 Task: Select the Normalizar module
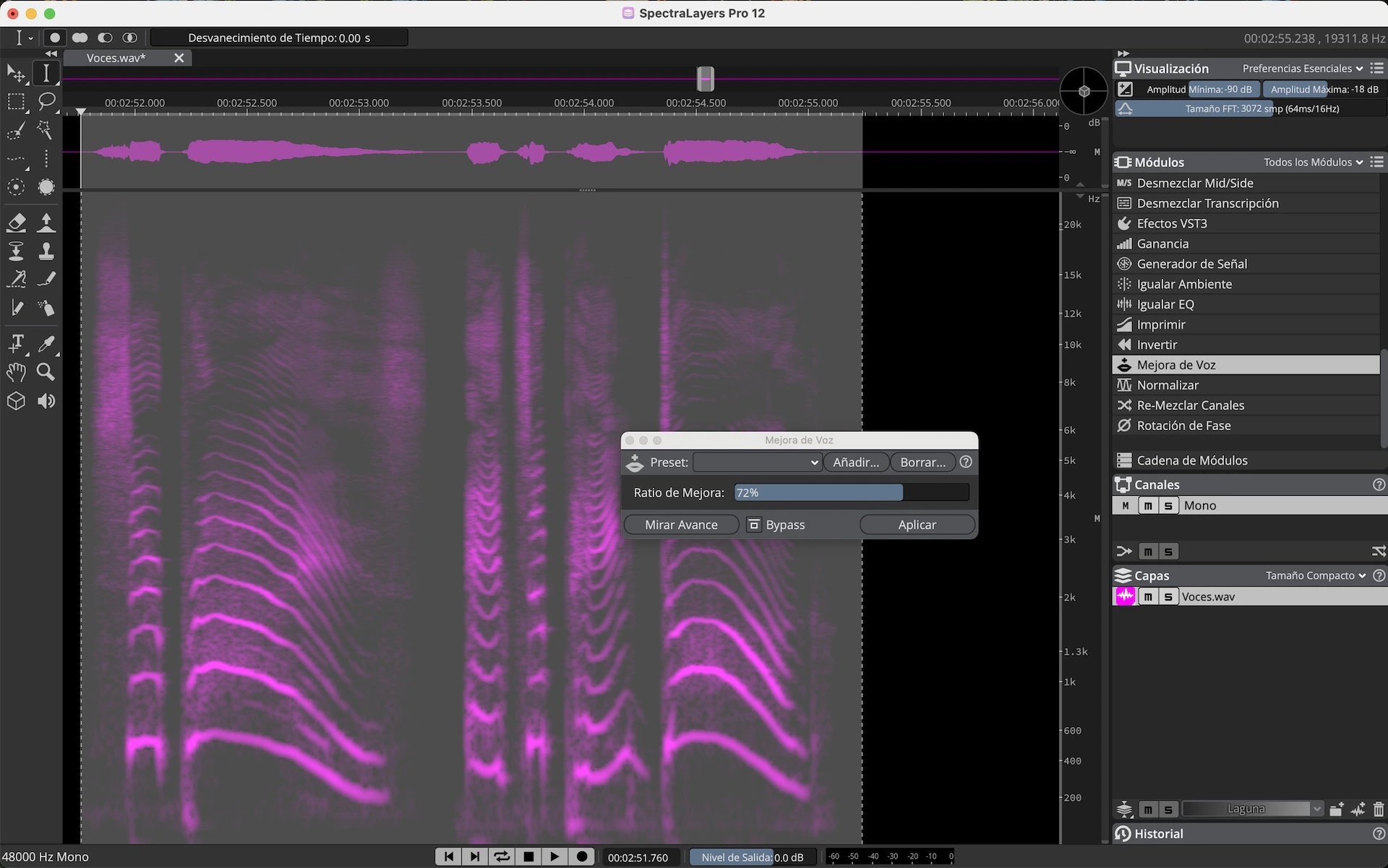(x=1168, y=385)
